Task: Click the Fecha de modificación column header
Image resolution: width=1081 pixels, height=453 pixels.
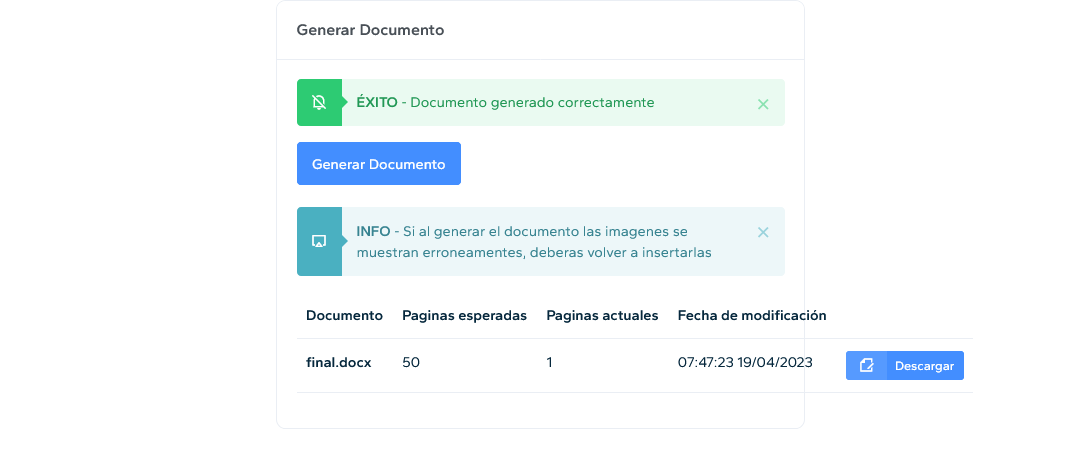Action: point(752,315)
